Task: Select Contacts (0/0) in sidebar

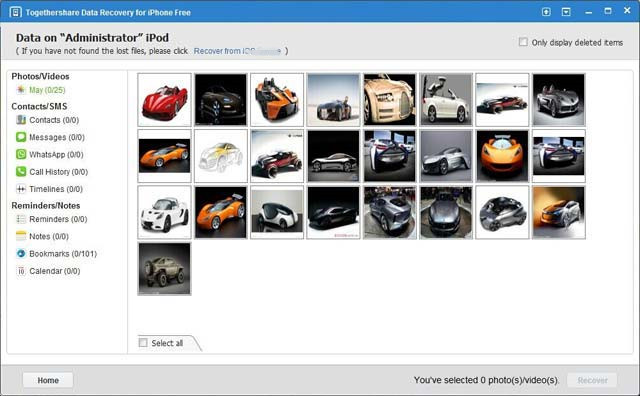Action: tap(54, 120)
